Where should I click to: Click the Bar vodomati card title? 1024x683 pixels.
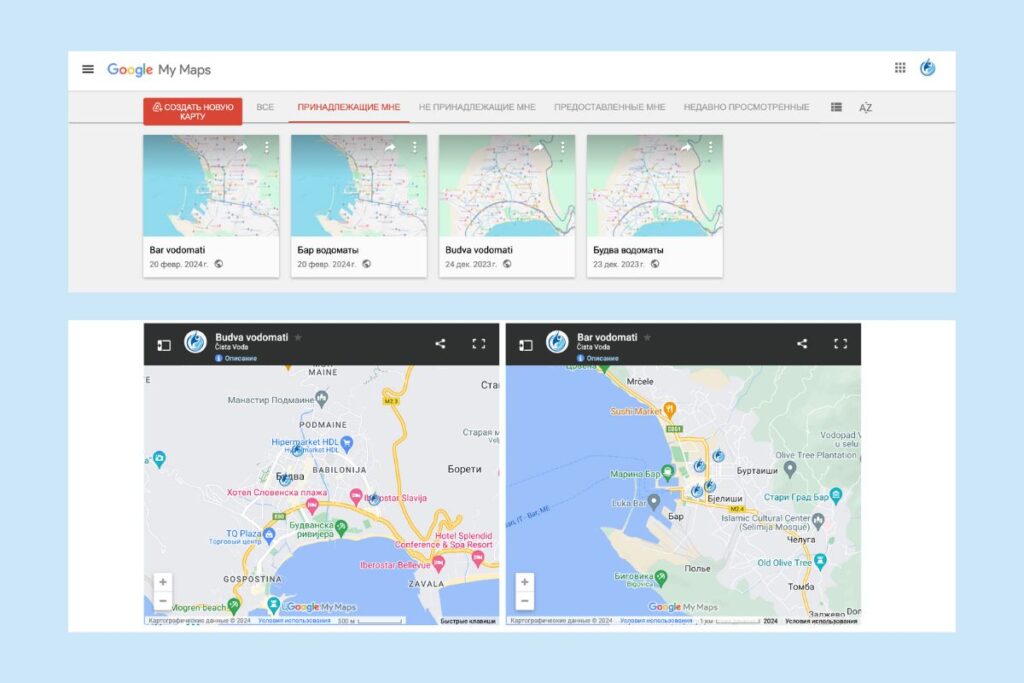(x=177, y=249)
